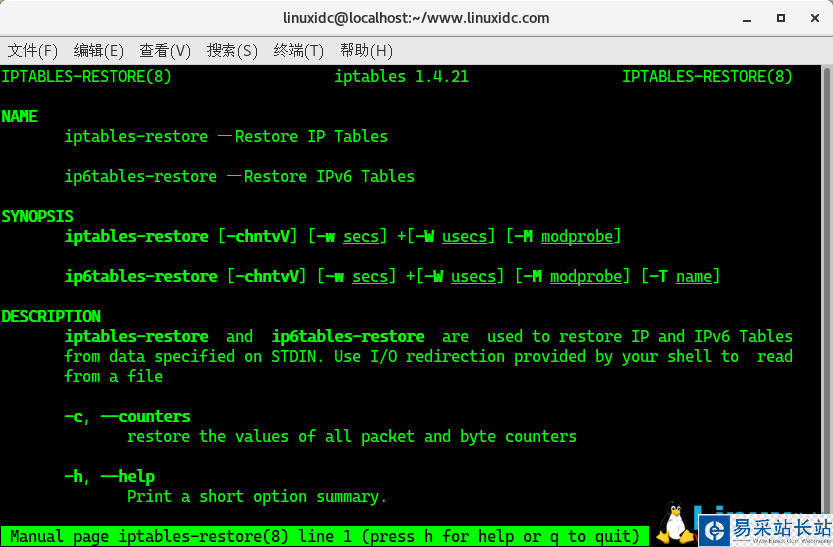
Task: Click 'restore the values of all packet' line
Action: pos(352,437)
